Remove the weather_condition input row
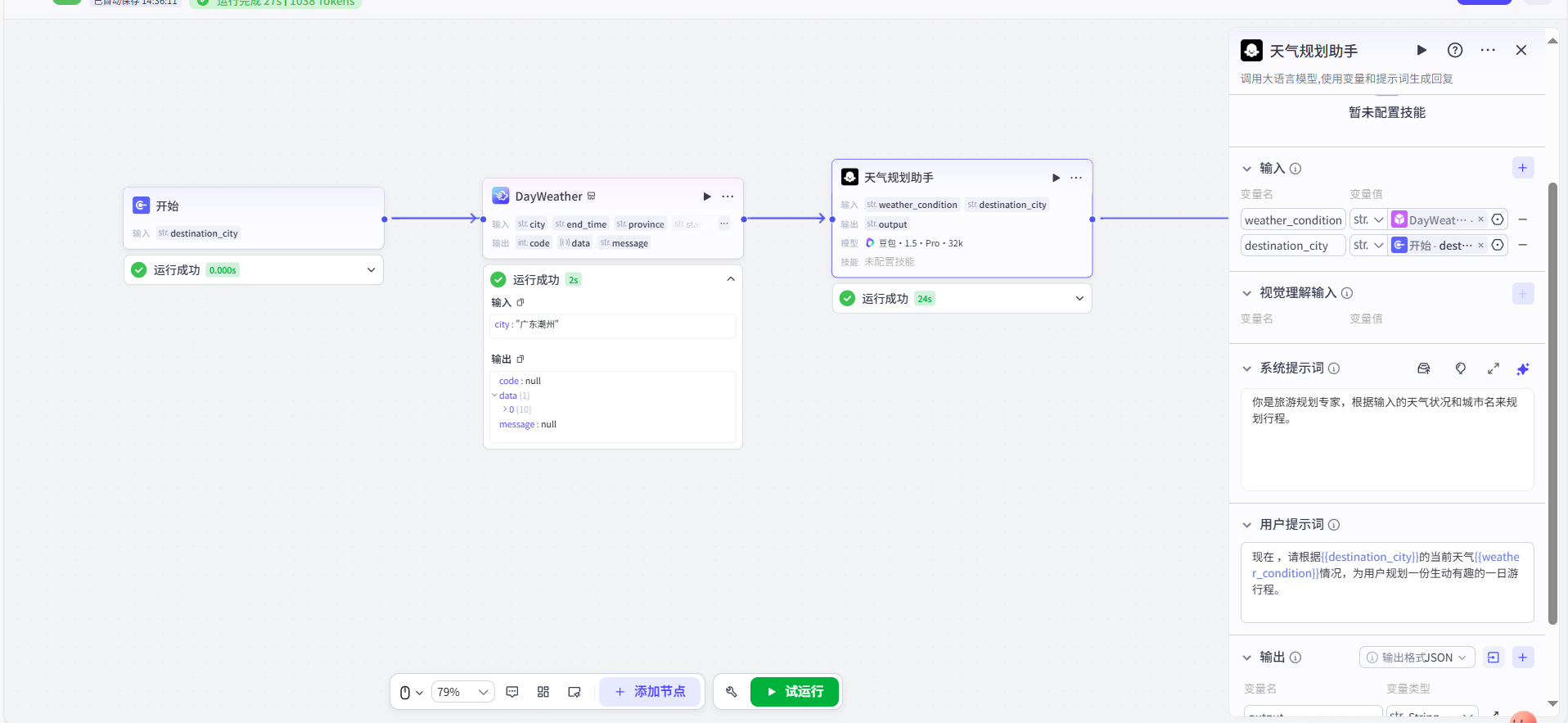The image size is (1568, 723). point(1522,219)
